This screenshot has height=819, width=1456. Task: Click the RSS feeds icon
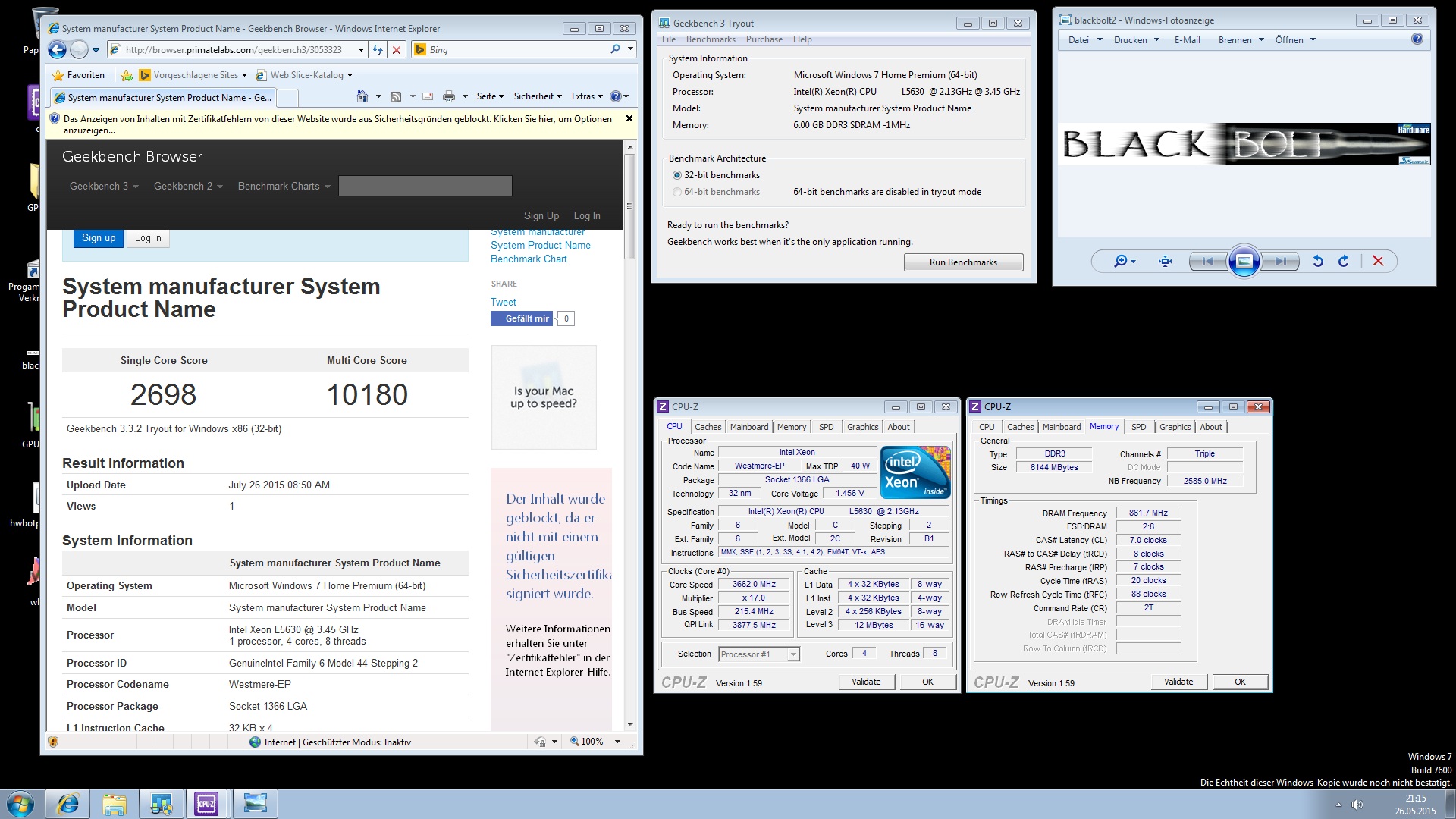click(395, 96)
